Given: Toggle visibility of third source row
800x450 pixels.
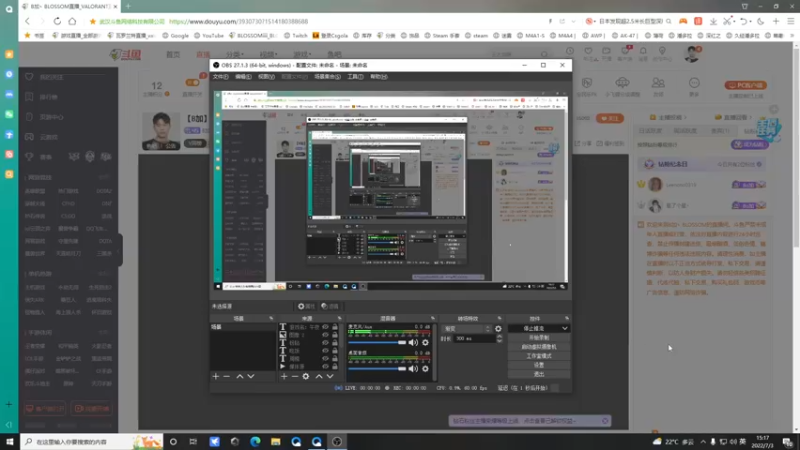Looking at the screenshot, I should (x=326, y=343).
